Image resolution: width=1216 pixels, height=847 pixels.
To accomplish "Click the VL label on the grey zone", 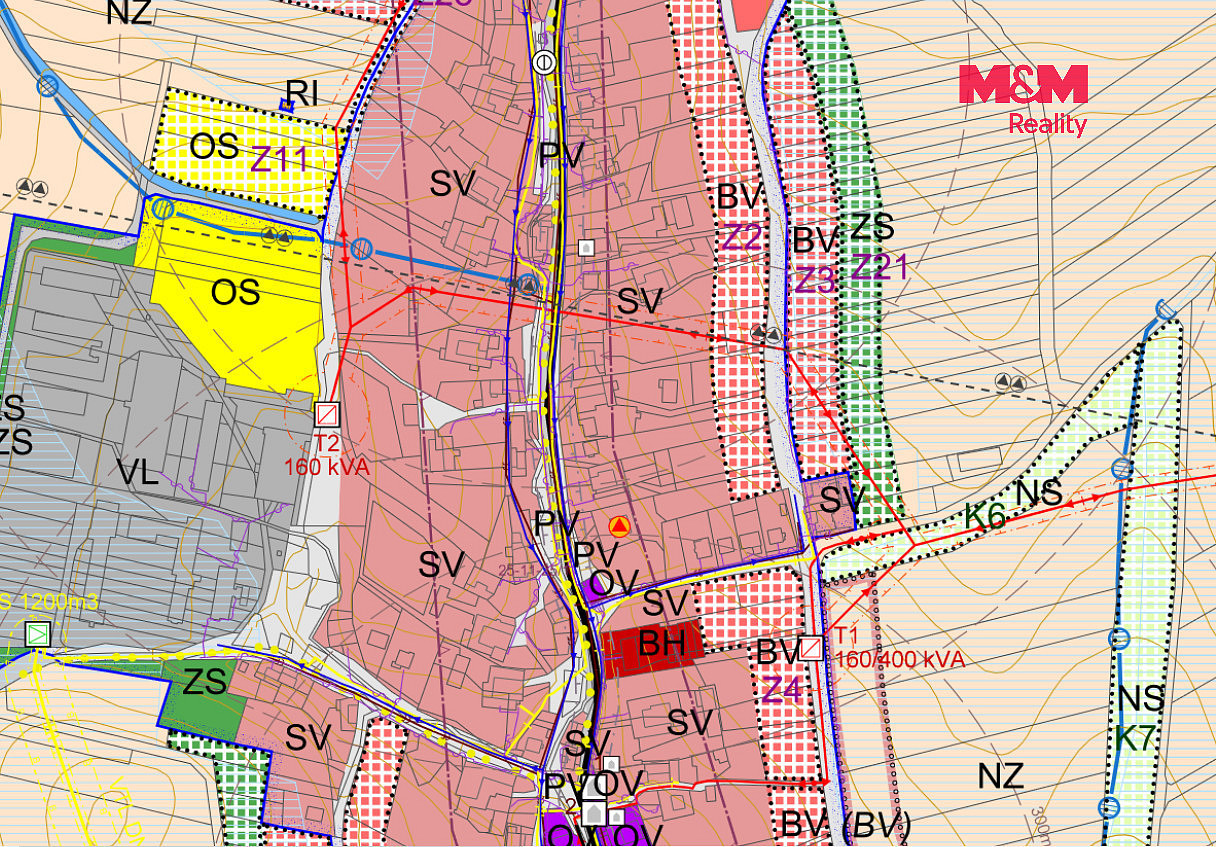I will point(138,473).
